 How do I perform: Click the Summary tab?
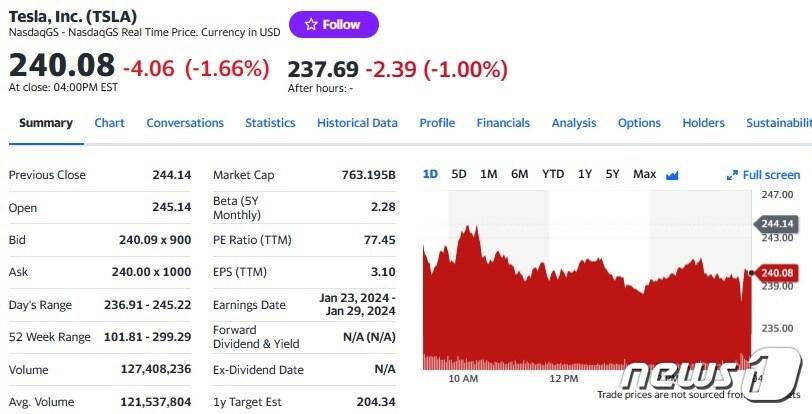coord(46,123)
